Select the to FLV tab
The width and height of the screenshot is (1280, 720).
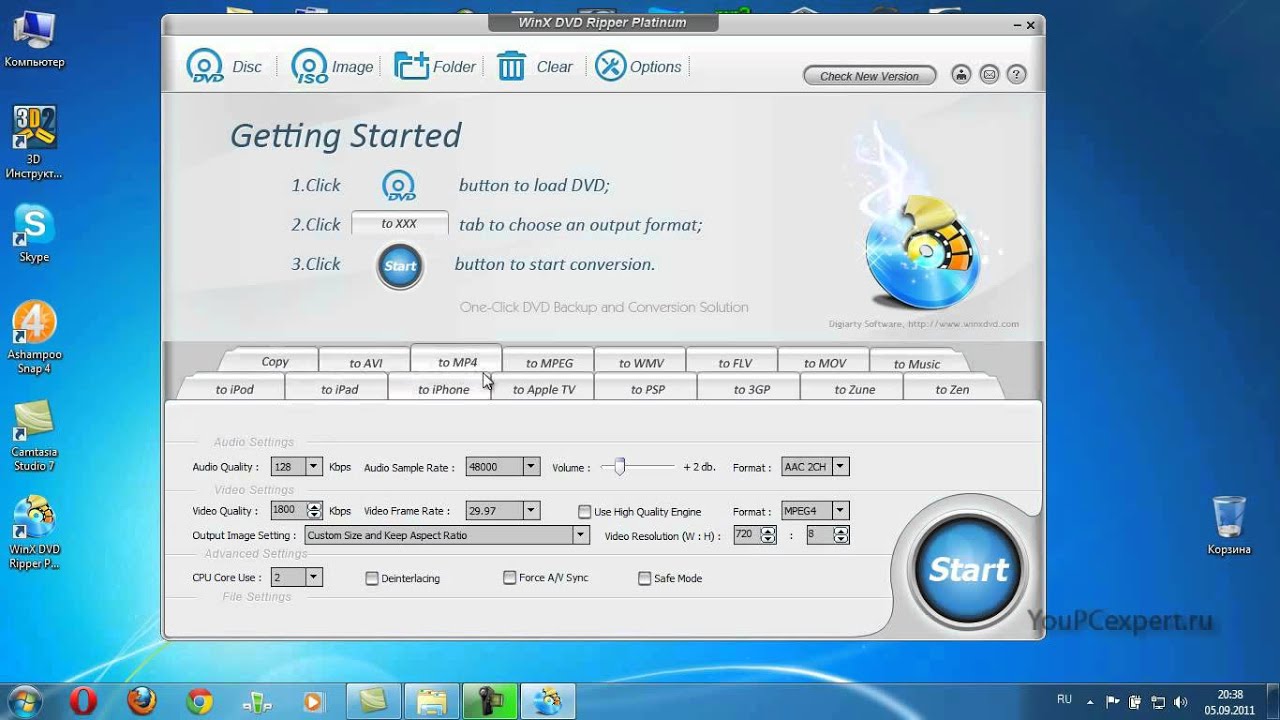point(735,363)
